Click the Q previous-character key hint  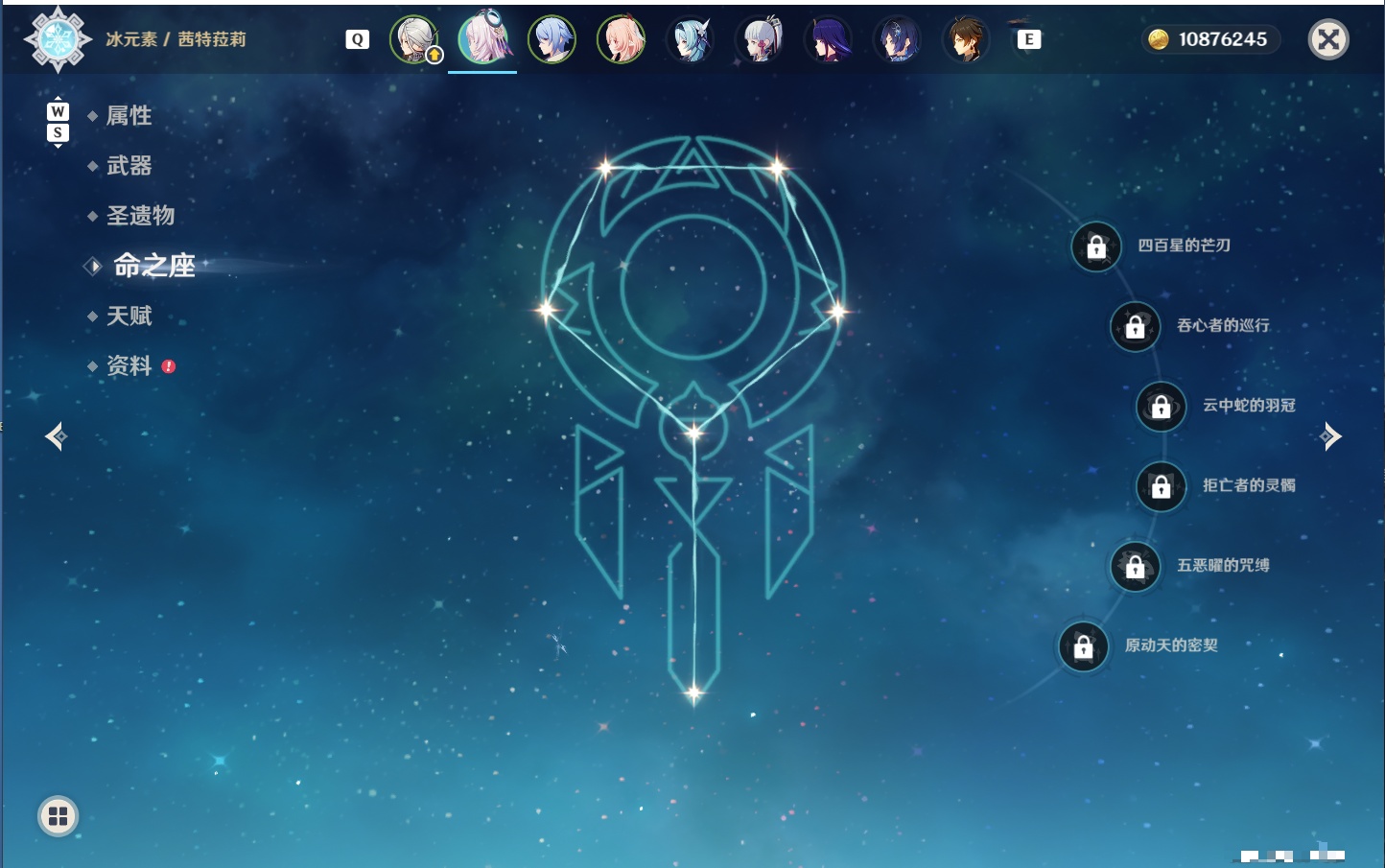358,39
